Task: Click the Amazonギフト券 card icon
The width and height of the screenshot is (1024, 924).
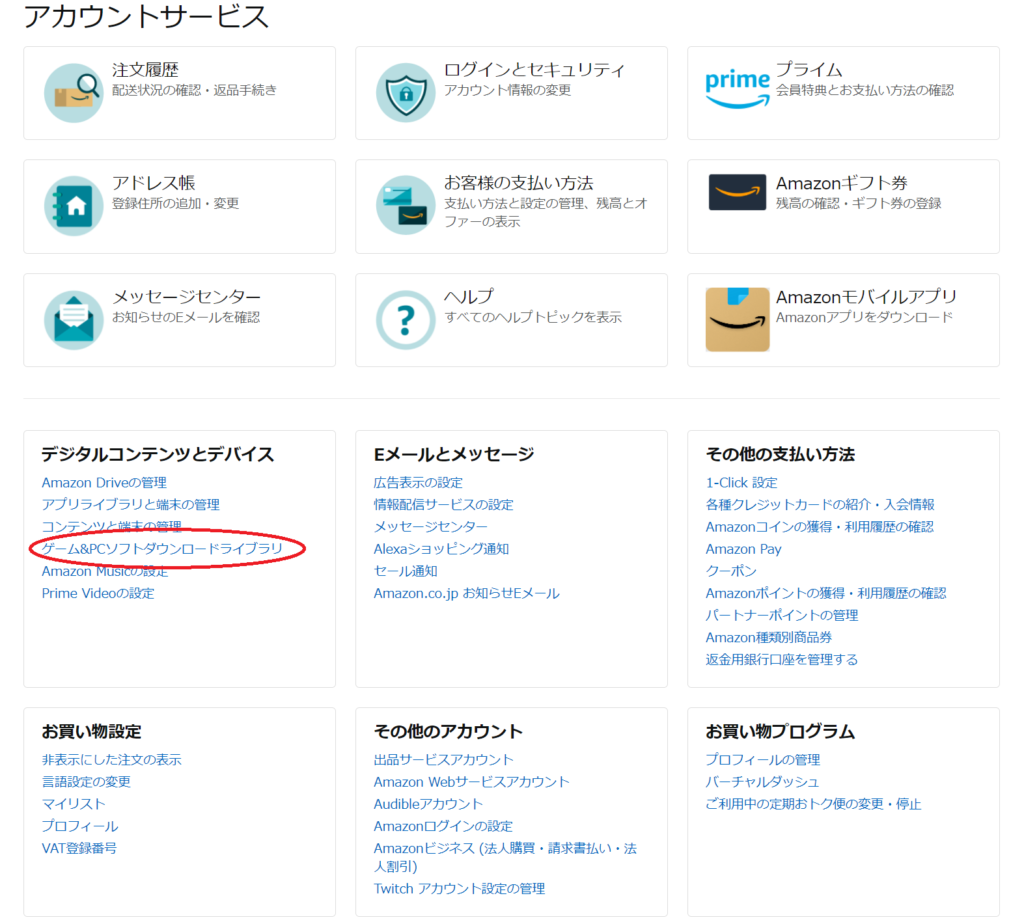Action: coord(737,192)
